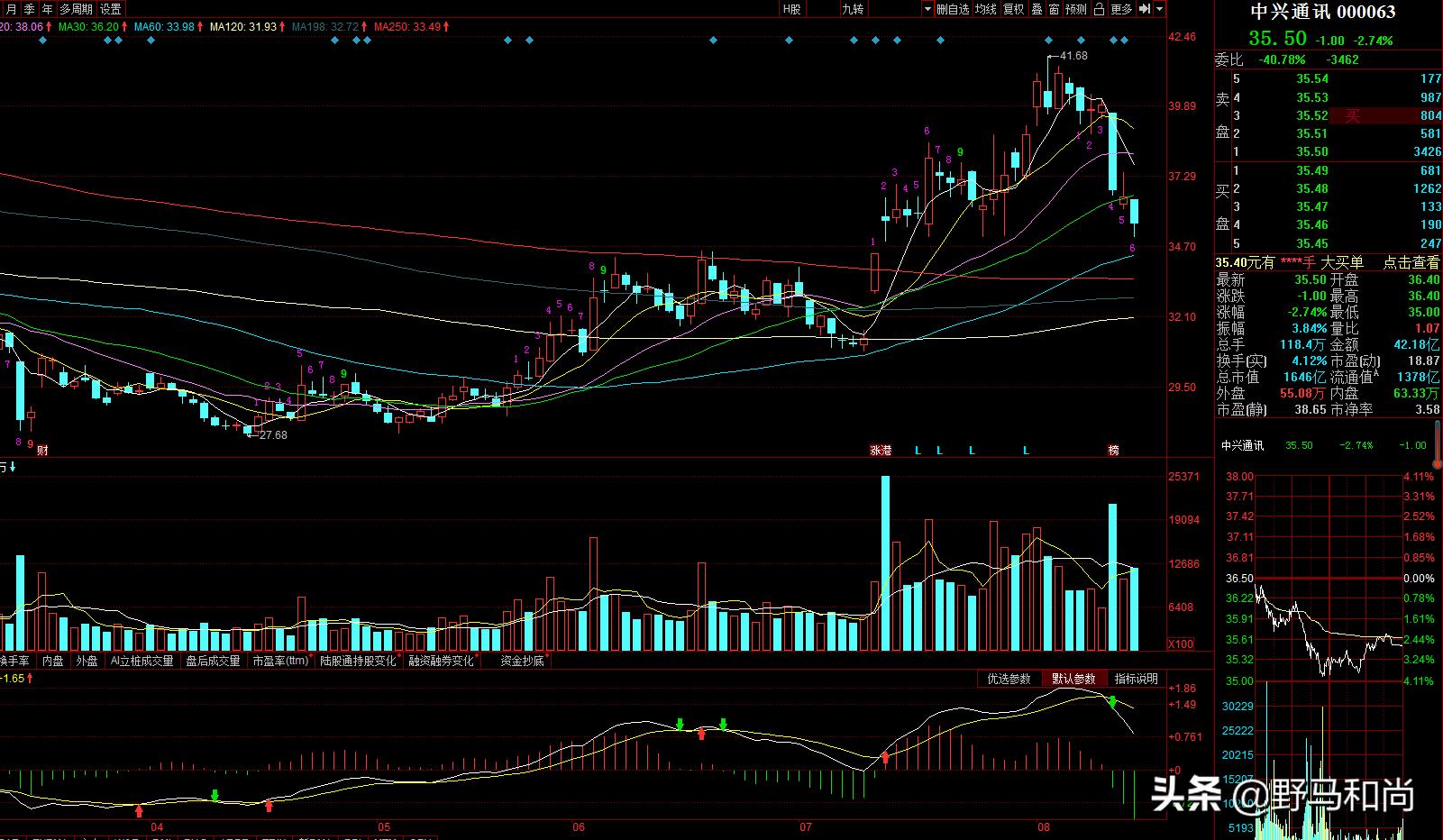The width and height of the screenshot is (1443, 840).
Task: Switch to the AI立桩成交量 indicator tab
Action: 142,661
